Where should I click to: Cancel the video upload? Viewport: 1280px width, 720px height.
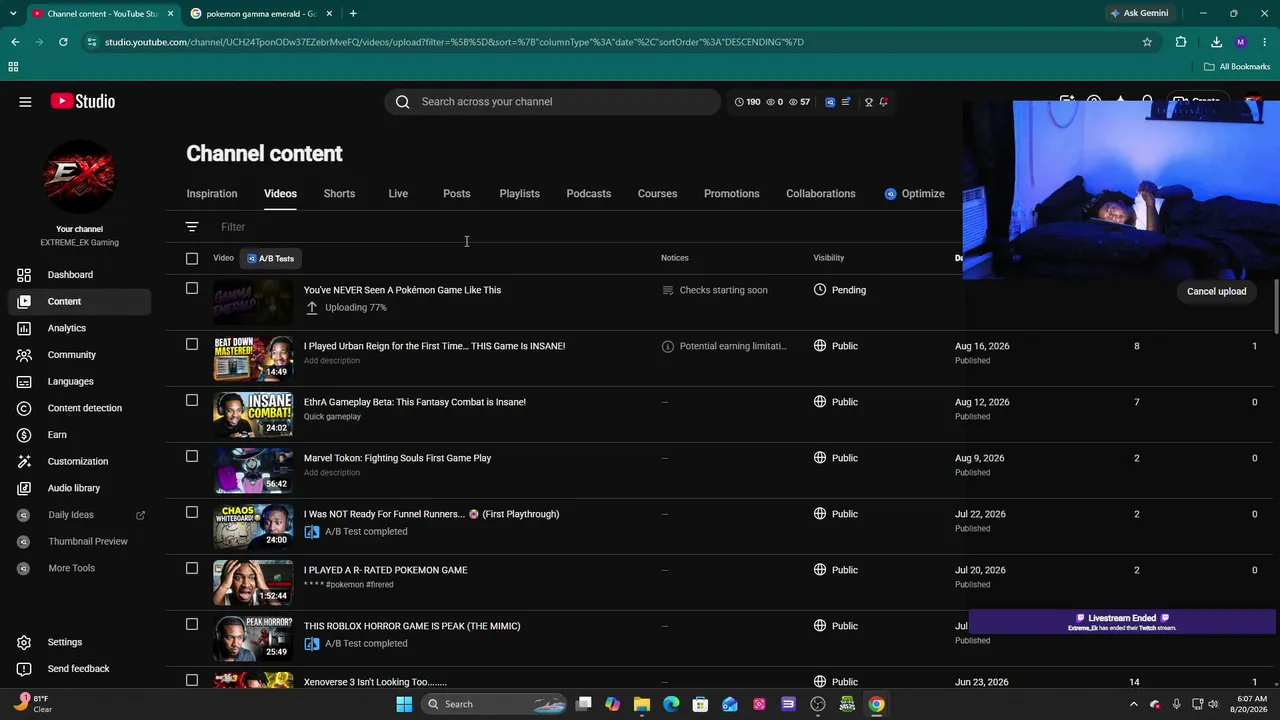(x=1216, y=291)
